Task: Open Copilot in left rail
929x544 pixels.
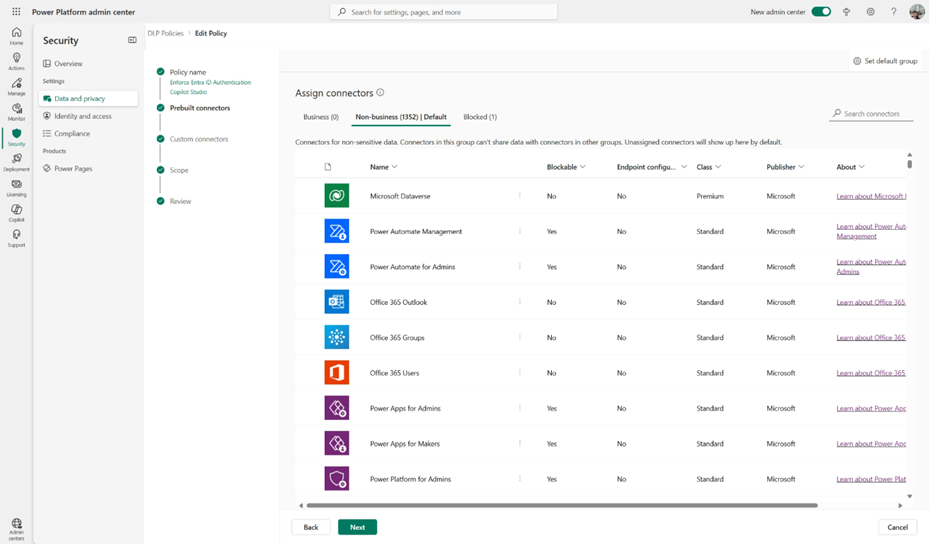Action: coord(17,213)
